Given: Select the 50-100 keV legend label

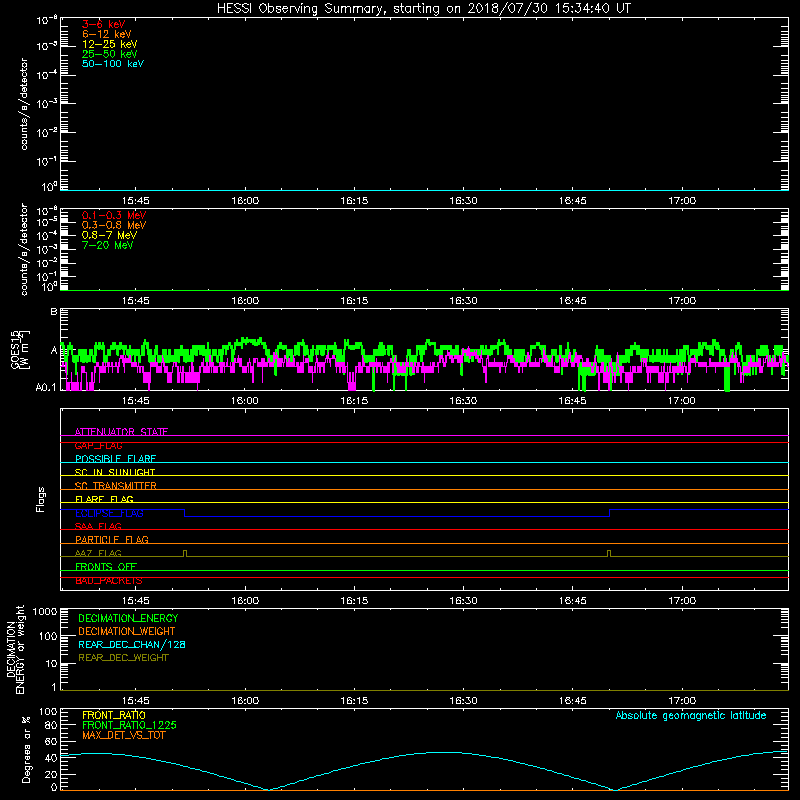Looking at the screenshot, I should (x=113, y=64).
